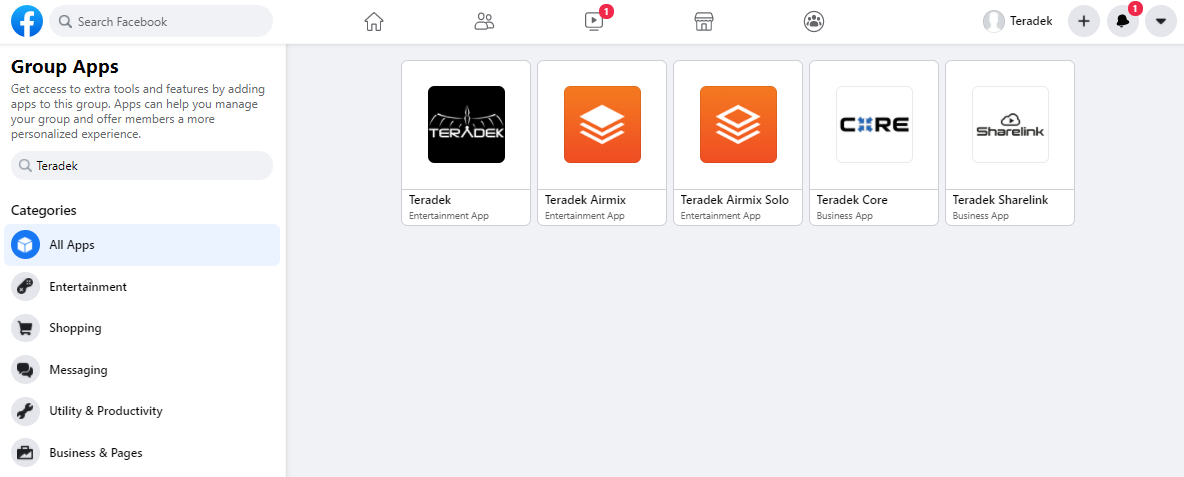Select the Teradek Core app thumbnail

tap(874, 125)
